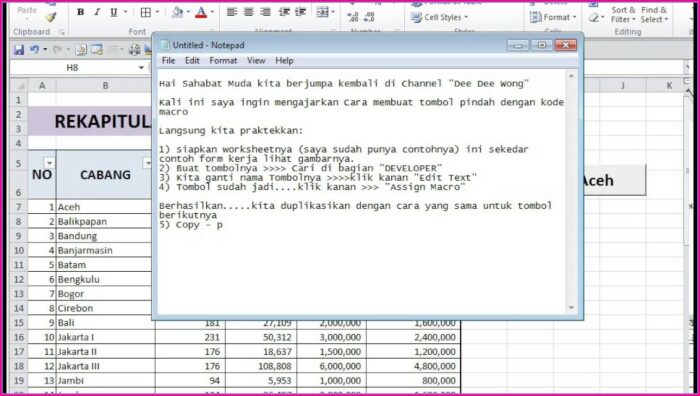Open Notepad View menu
Screen dimensions: 700x396
(256, 61)
